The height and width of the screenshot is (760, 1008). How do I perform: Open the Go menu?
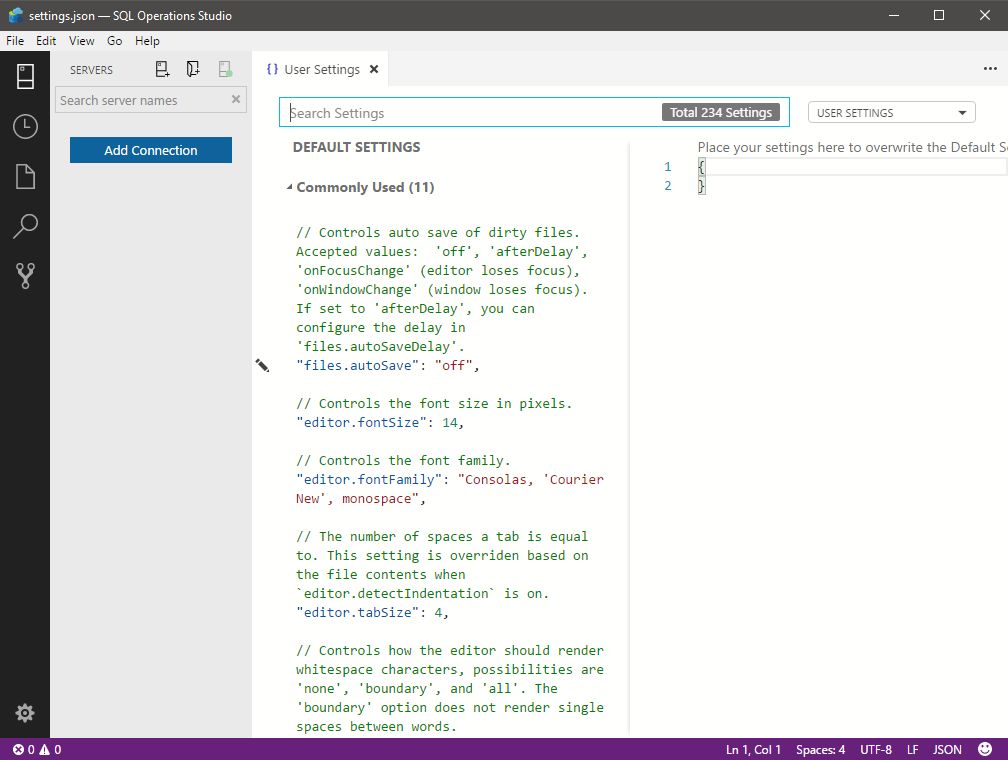[114, 41]
